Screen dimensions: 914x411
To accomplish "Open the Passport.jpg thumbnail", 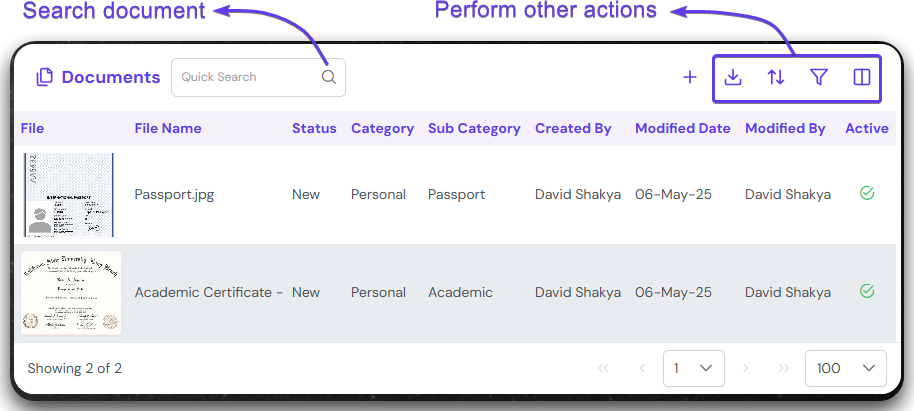I will click(69, 194).
